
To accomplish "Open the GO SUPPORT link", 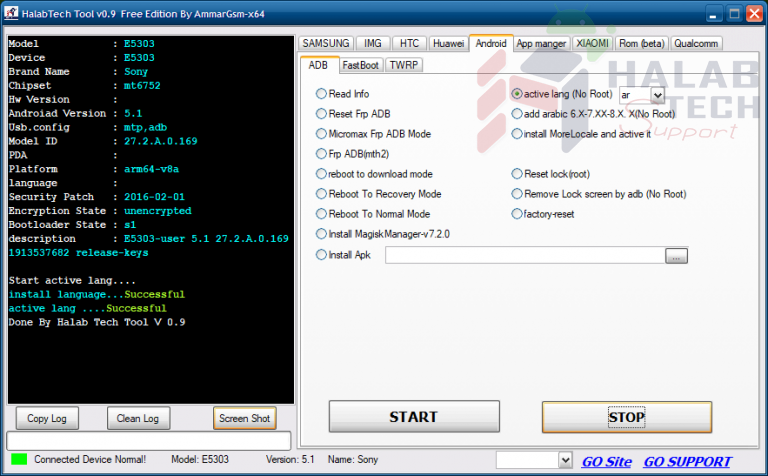I will [687, 462].
